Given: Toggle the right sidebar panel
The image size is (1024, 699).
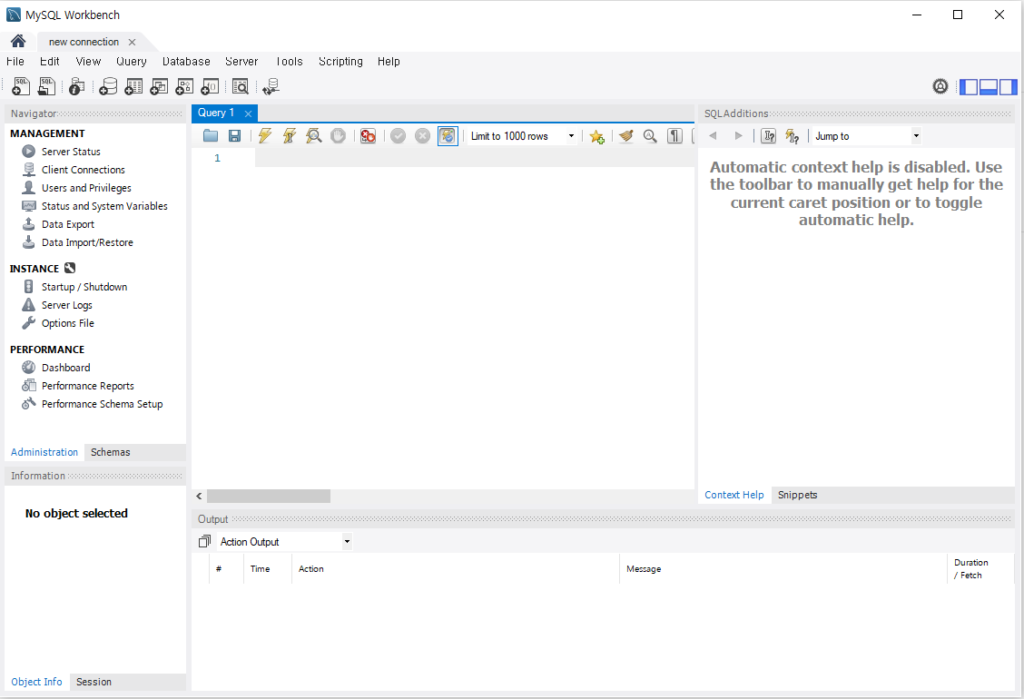Looking at the screenshot, I should pos(1008,86).
